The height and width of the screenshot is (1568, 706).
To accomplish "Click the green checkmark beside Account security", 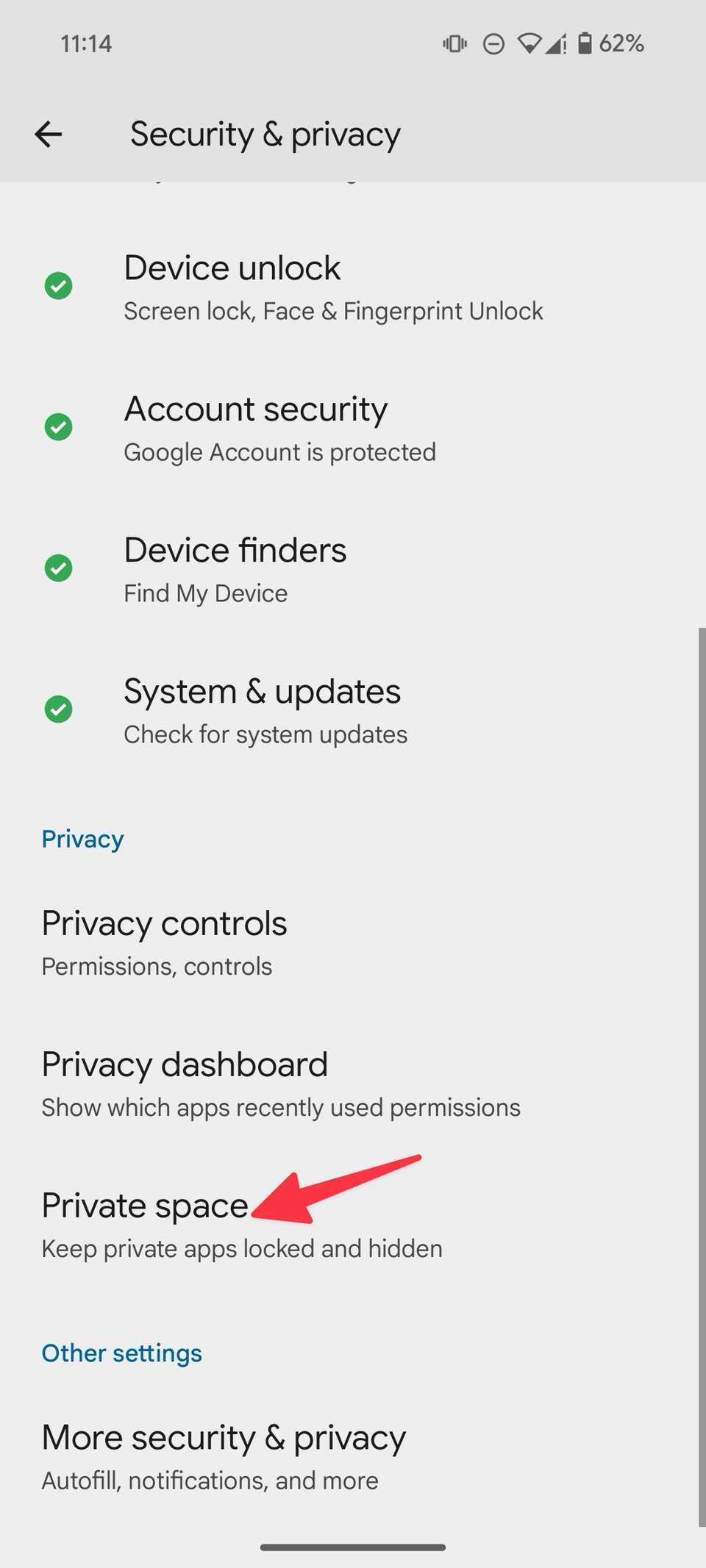I will point(58,426).
